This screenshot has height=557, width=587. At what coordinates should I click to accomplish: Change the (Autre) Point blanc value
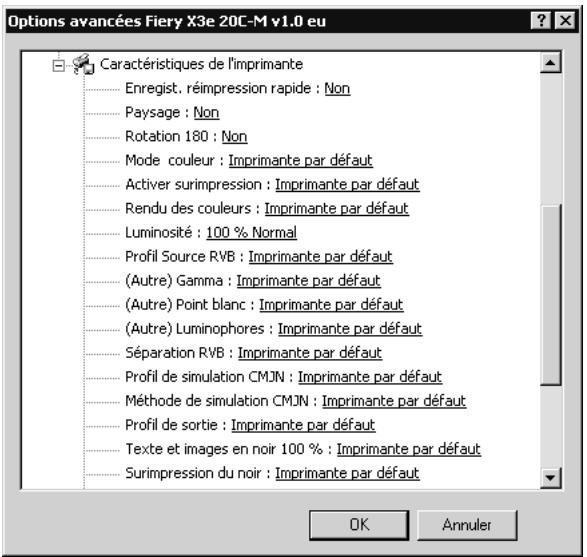[331, 305]
